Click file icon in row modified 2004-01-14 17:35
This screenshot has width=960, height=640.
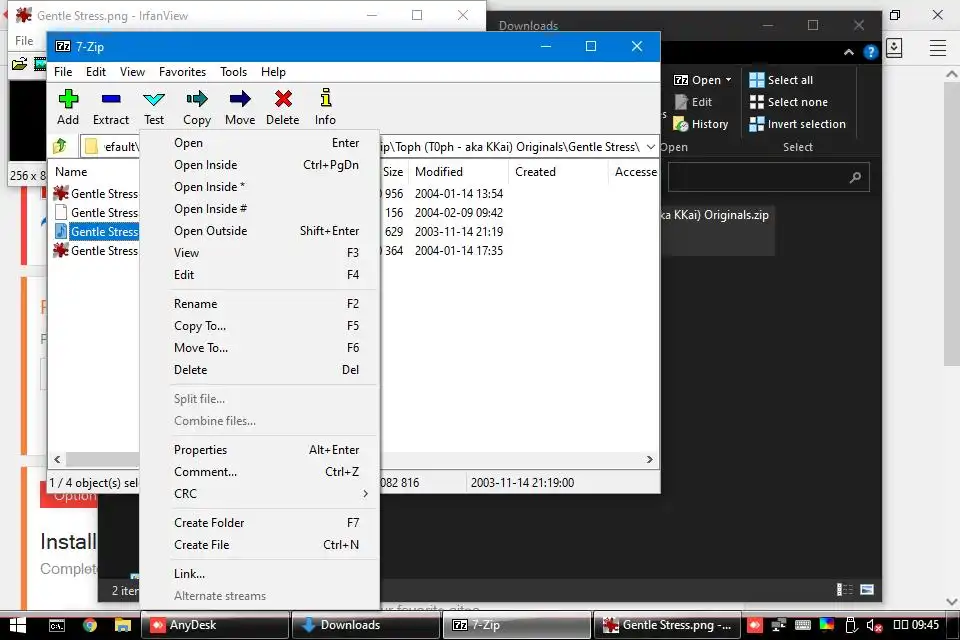click(x=61, y=250)
